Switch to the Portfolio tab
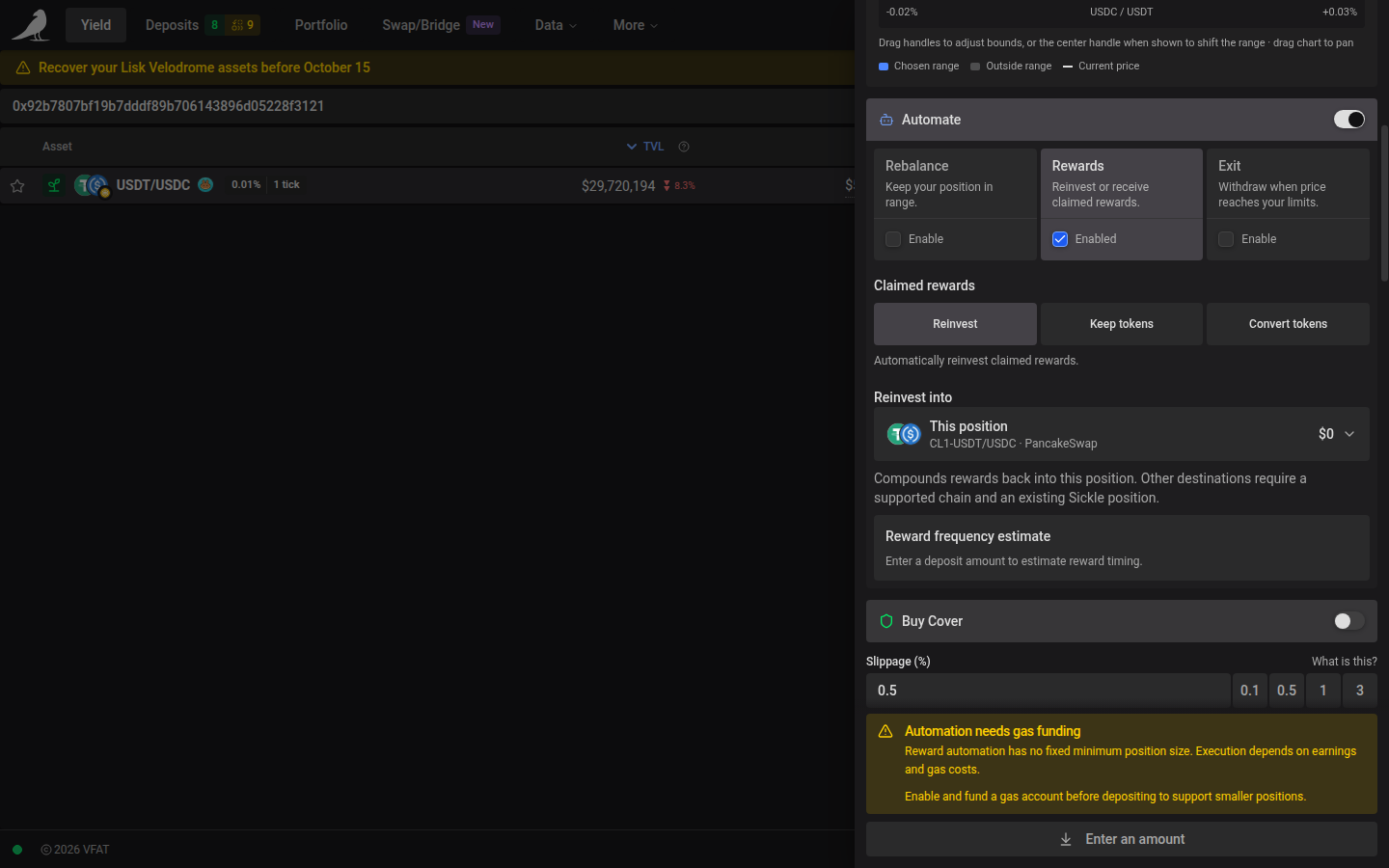The height and width of the screenshot is (868, 1389). point(321,25)
